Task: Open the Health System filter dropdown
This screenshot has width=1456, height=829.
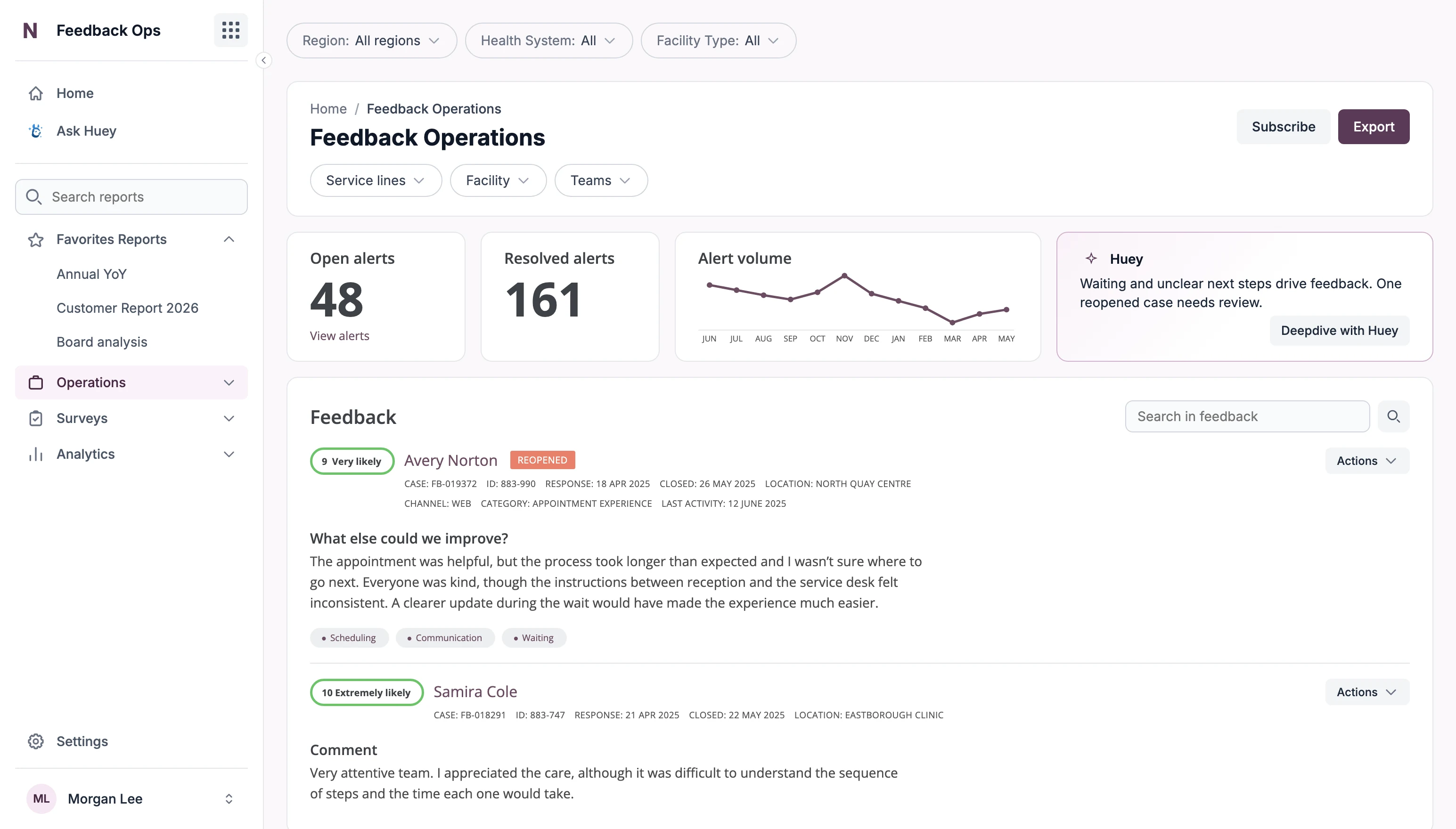Action: tap(549, 41)
